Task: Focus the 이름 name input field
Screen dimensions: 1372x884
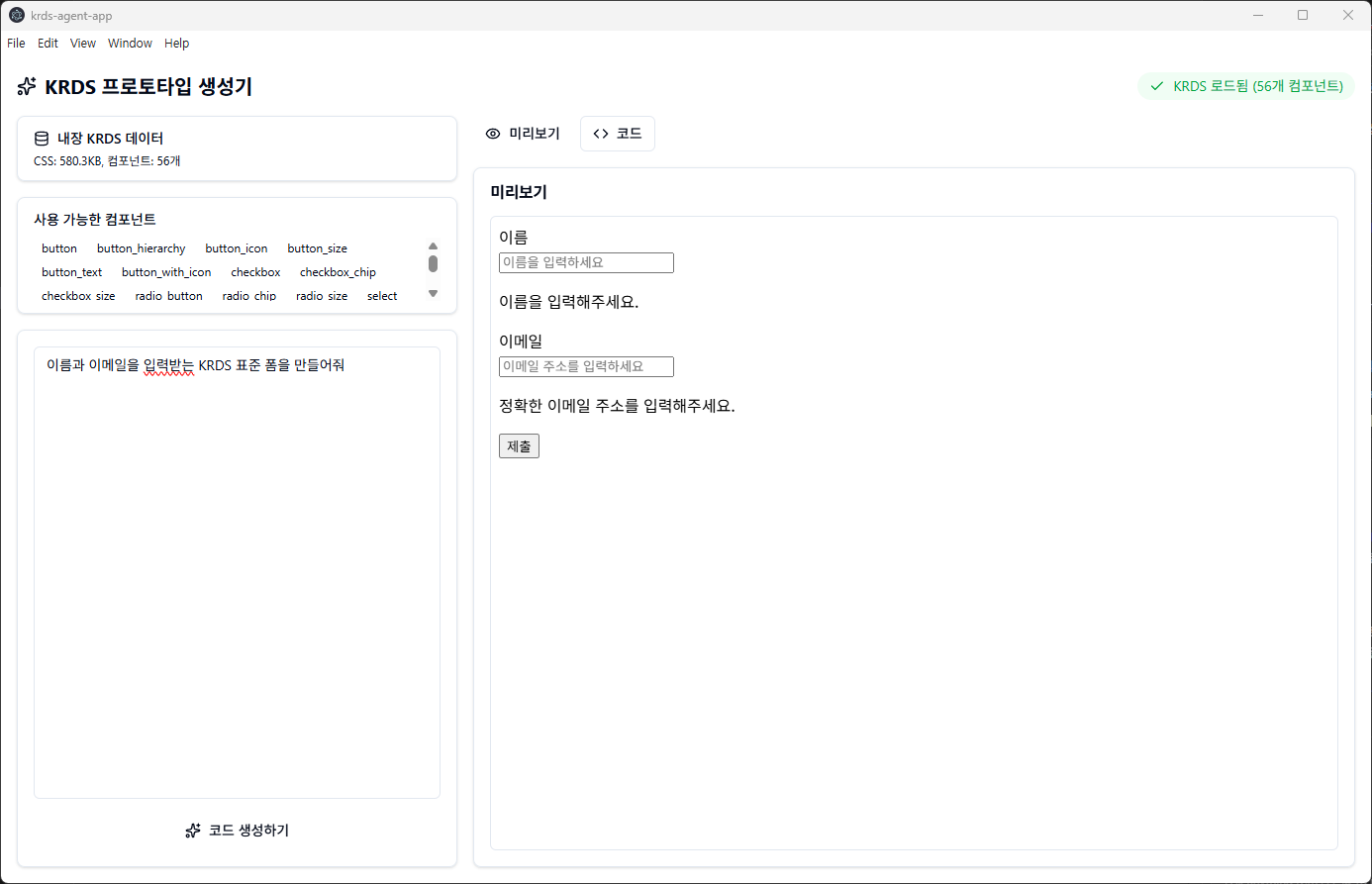Action: (x=586, y=262)
